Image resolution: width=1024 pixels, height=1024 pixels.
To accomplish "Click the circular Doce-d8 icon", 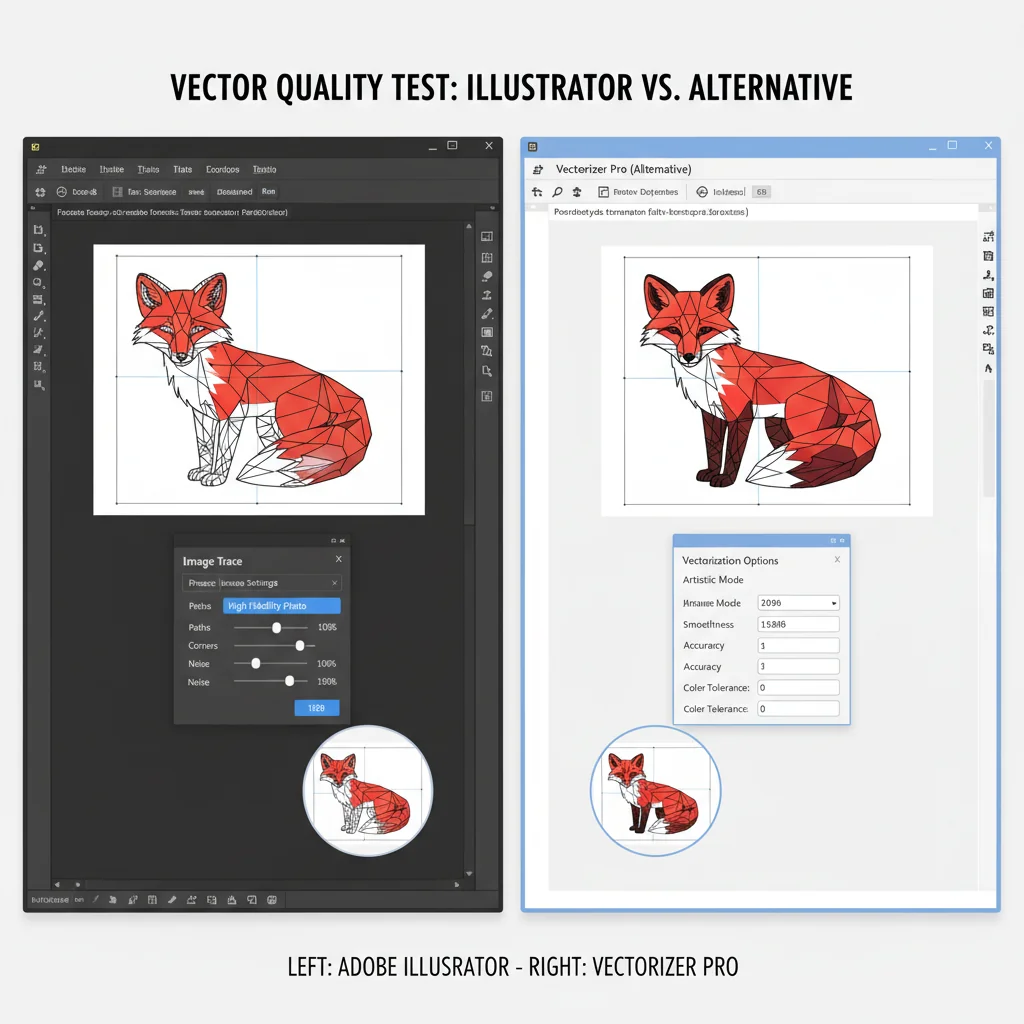I will click(x=61, y=192).
